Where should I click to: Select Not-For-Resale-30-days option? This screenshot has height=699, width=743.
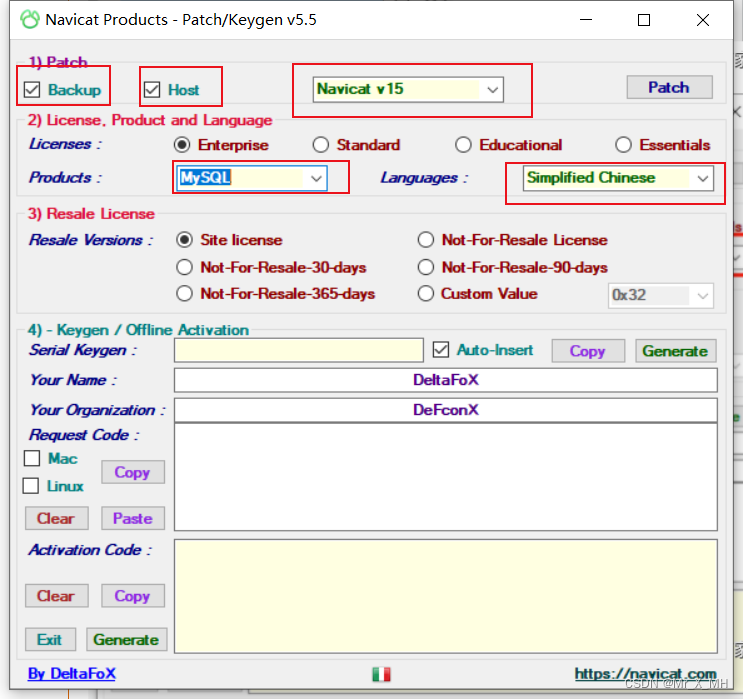(184, 267)
